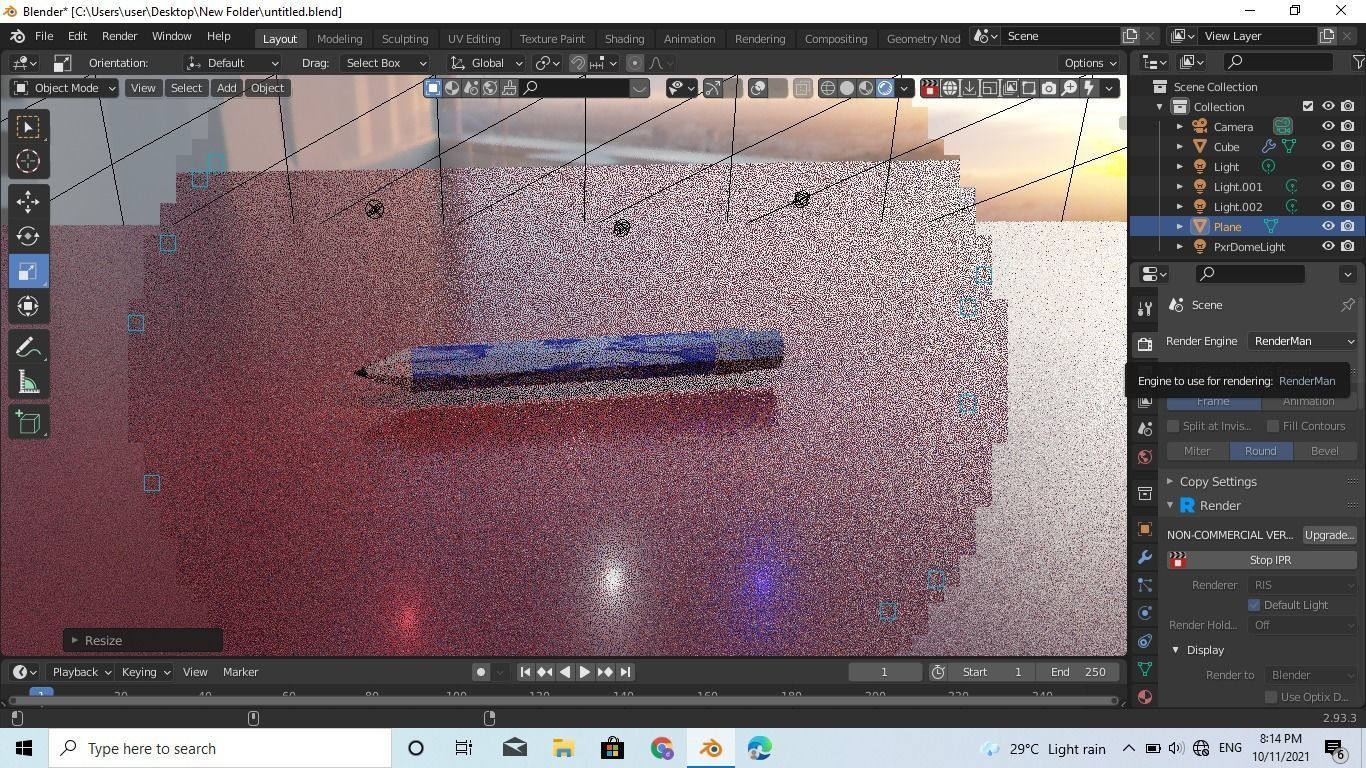Viewport: 1366px width, 768px height.
Task: Uncheck Collection exclude checkbox
Action: pos(1308,107)
